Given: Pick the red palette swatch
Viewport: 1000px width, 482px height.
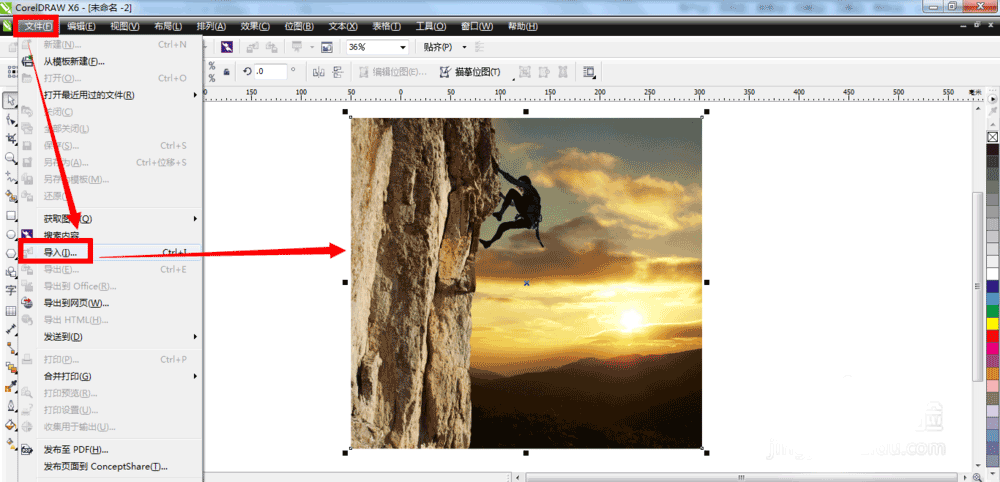Looking at the screenshot, I should pos(992,335).
